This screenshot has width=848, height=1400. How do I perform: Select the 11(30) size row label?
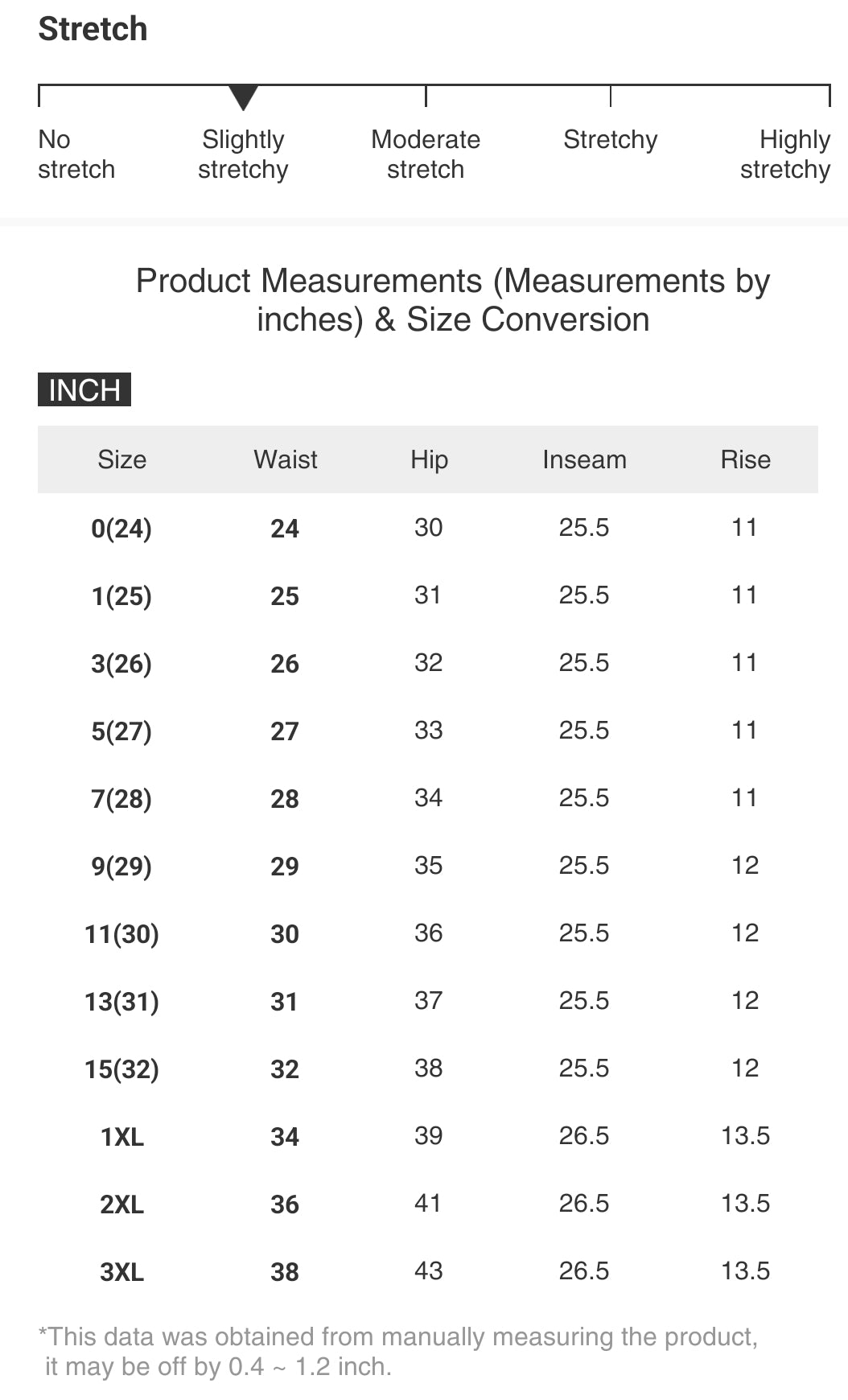point(121,934)
